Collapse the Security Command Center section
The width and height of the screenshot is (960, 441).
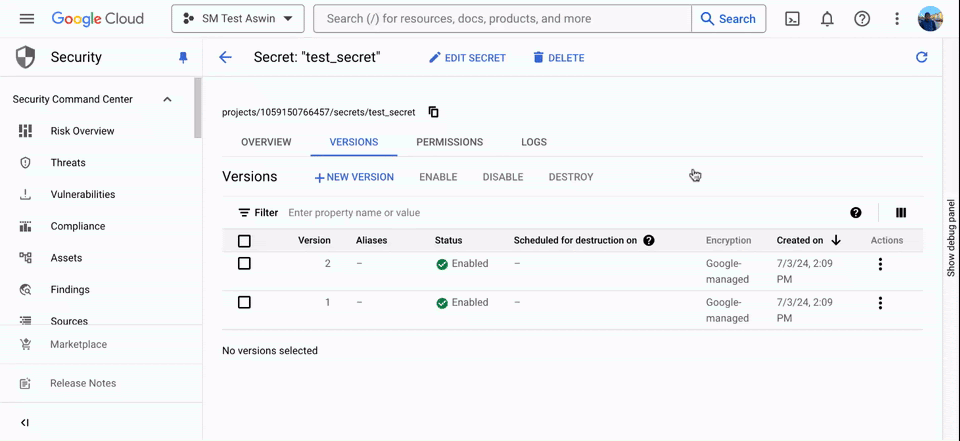pyautogui.click(x=167, y=99)
